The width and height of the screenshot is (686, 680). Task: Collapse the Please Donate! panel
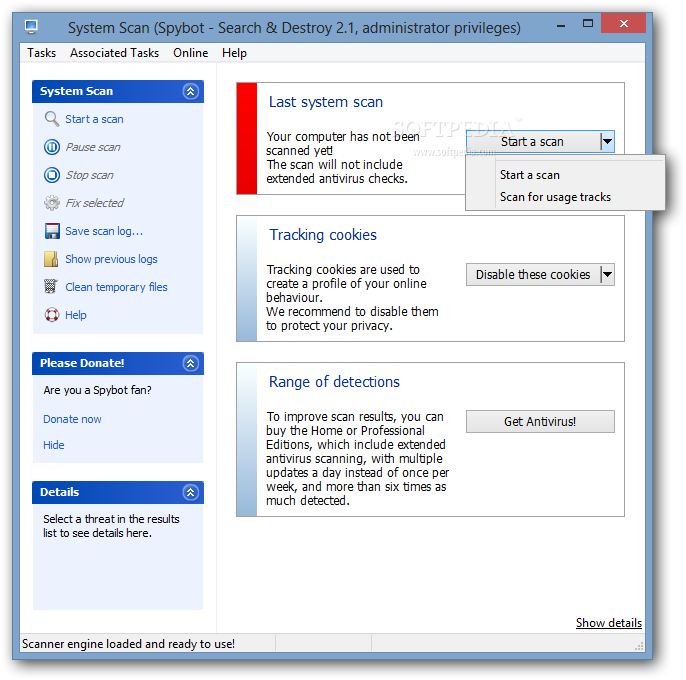tap(190, 363)
